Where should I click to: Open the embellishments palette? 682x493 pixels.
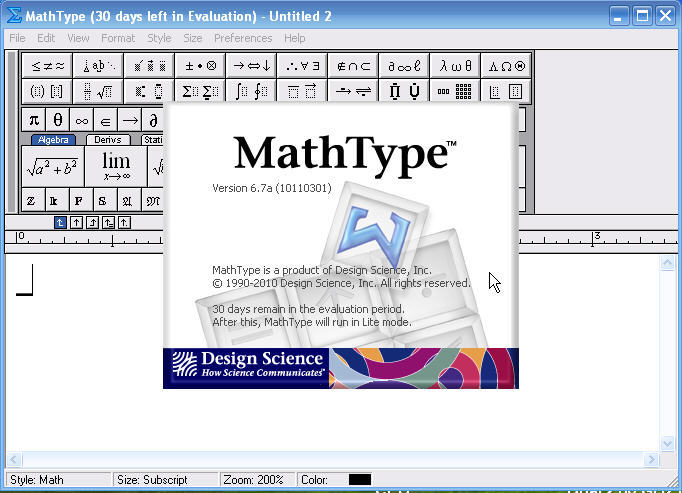(x=149, y=66)
